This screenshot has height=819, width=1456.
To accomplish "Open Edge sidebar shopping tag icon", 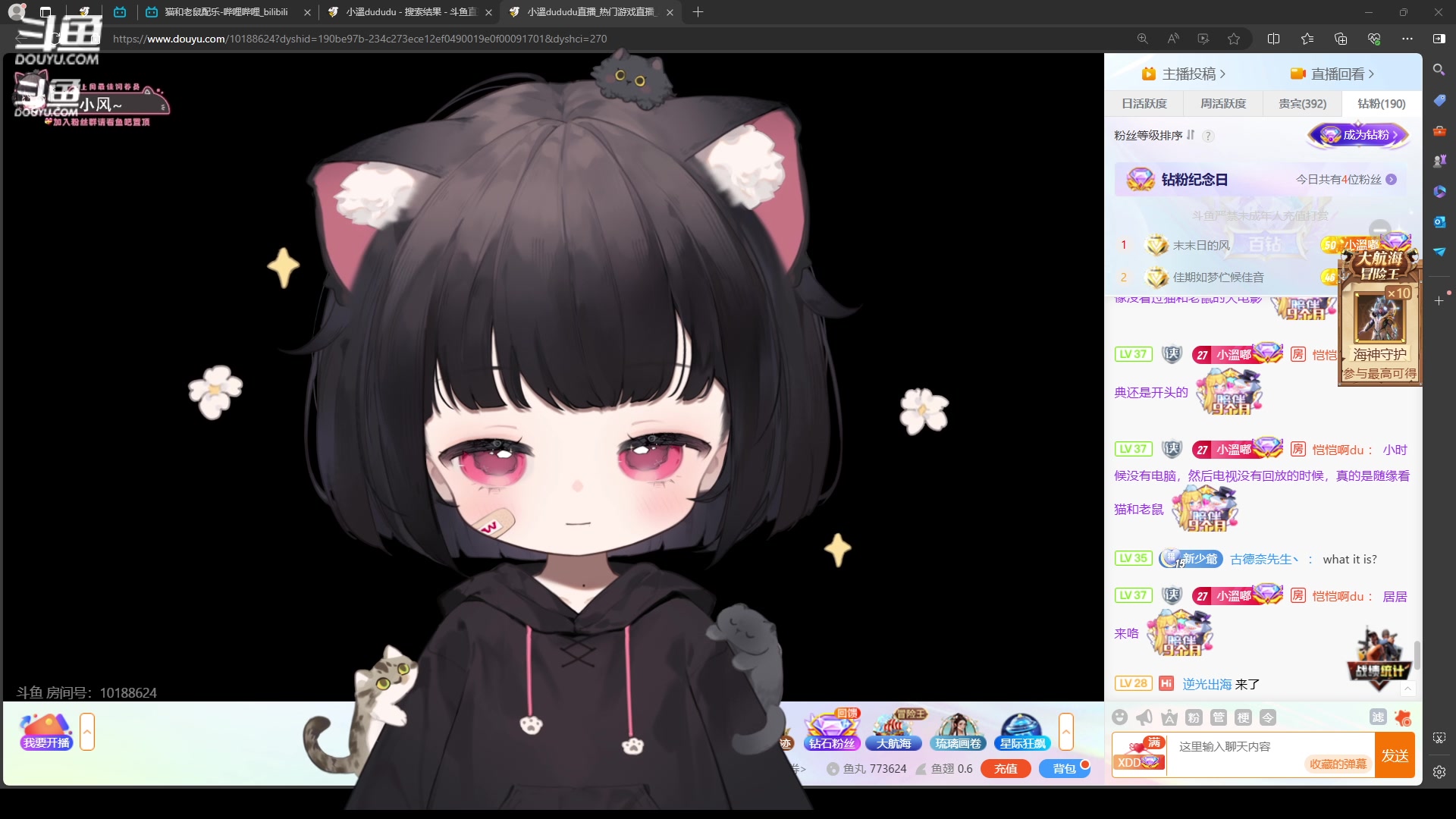I will tap(1439, 100).
